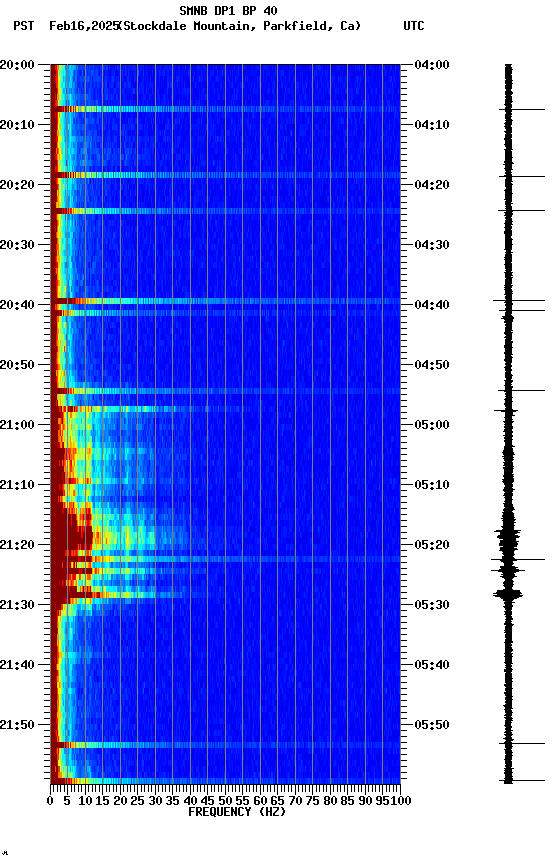The width and height of the screenshot is (552, 864).
Task: Click the 04:30 UTC time label
Action: (432, 245)
